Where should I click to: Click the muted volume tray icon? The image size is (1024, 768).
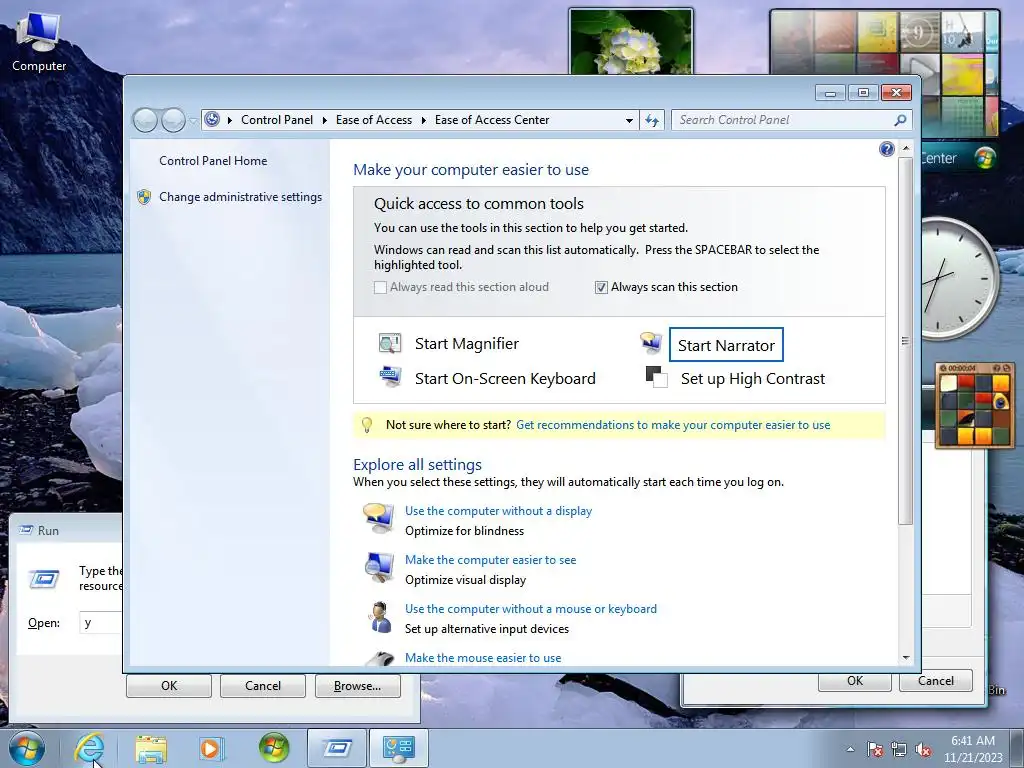click(923, 749)
